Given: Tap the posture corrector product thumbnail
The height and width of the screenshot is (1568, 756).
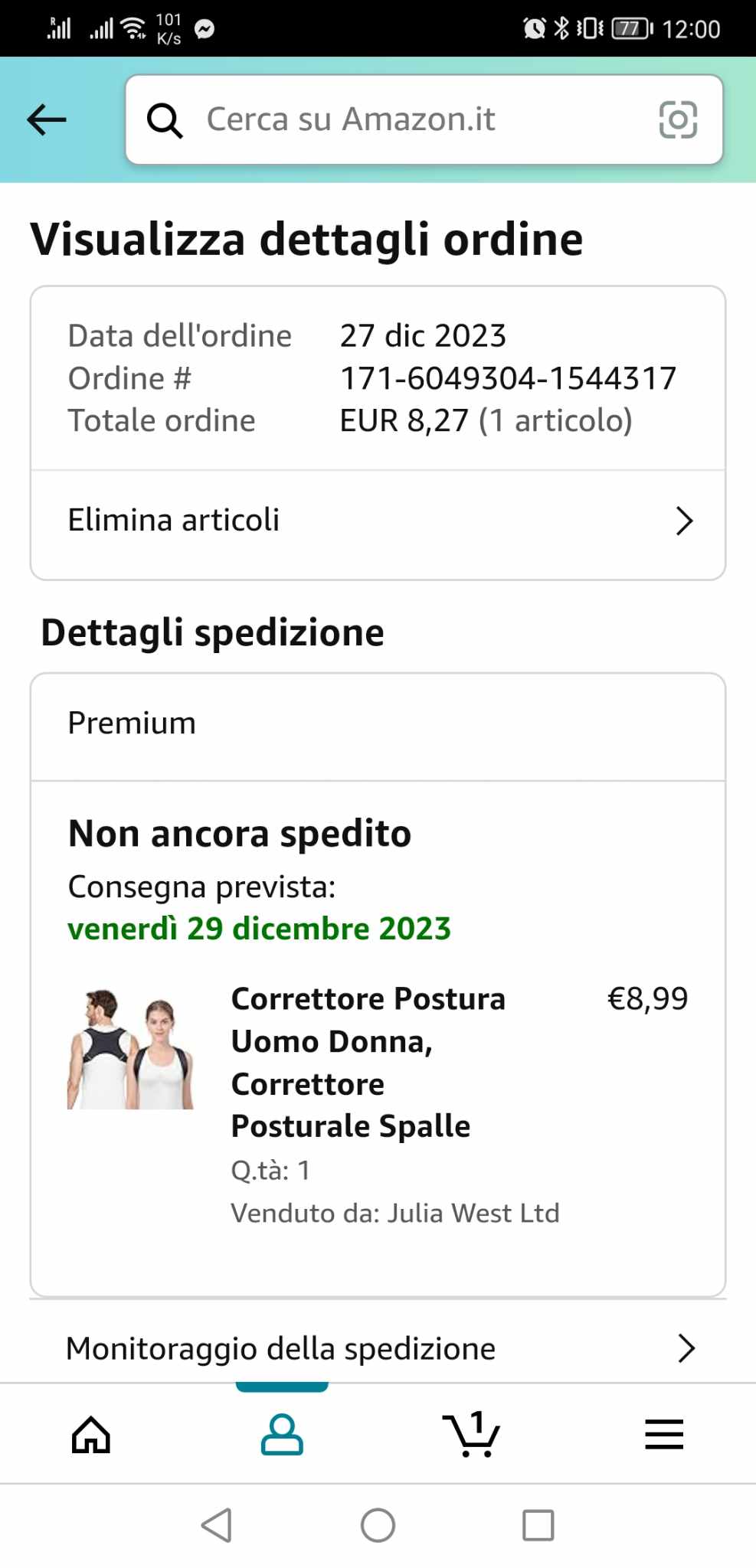Looking at the screenshot, I should point(130,1049).
